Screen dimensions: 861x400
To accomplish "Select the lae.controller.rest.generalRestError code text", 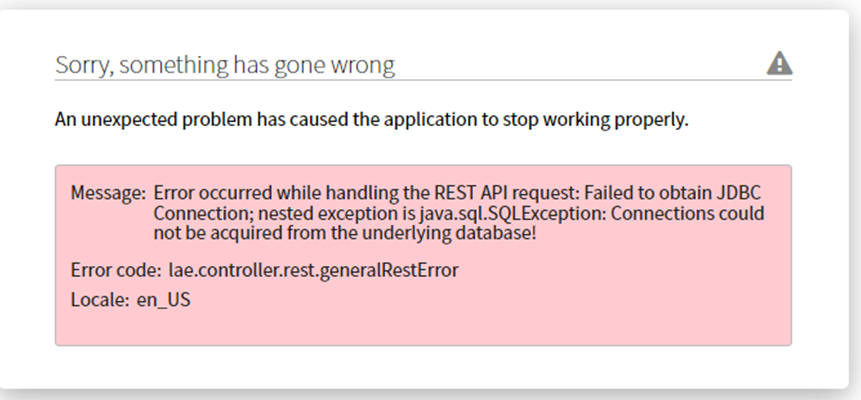I will 314,270.
